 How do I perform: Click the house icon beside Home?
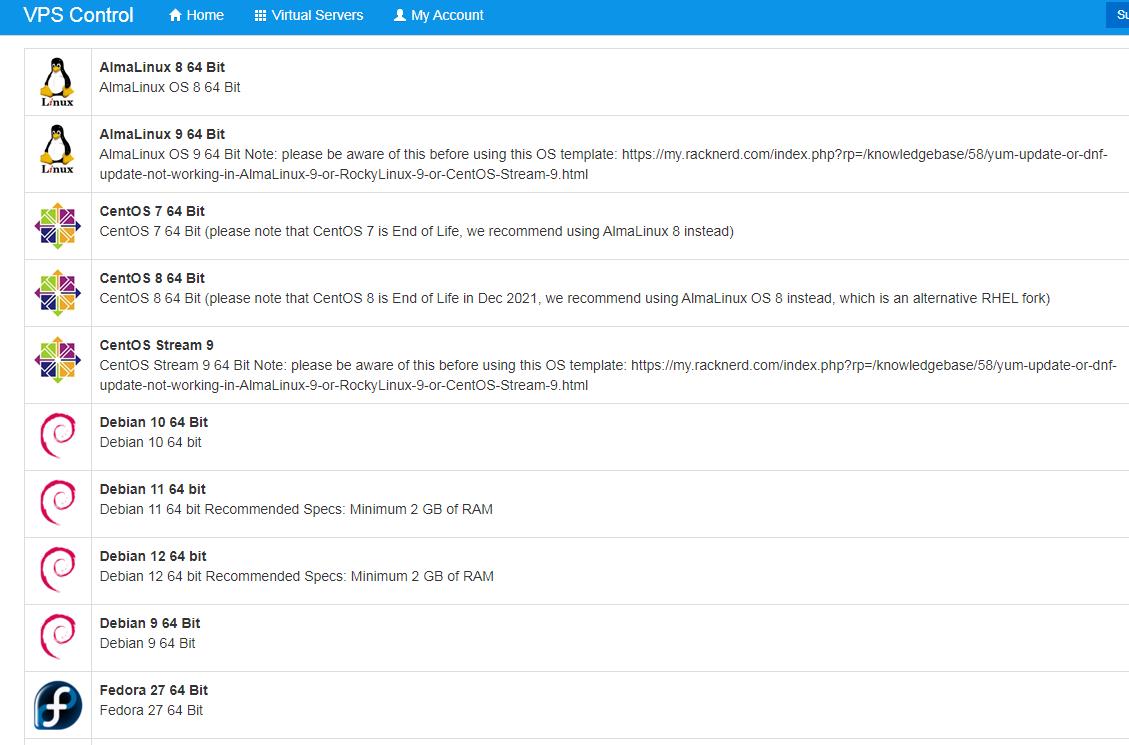(x=175, y=15)
